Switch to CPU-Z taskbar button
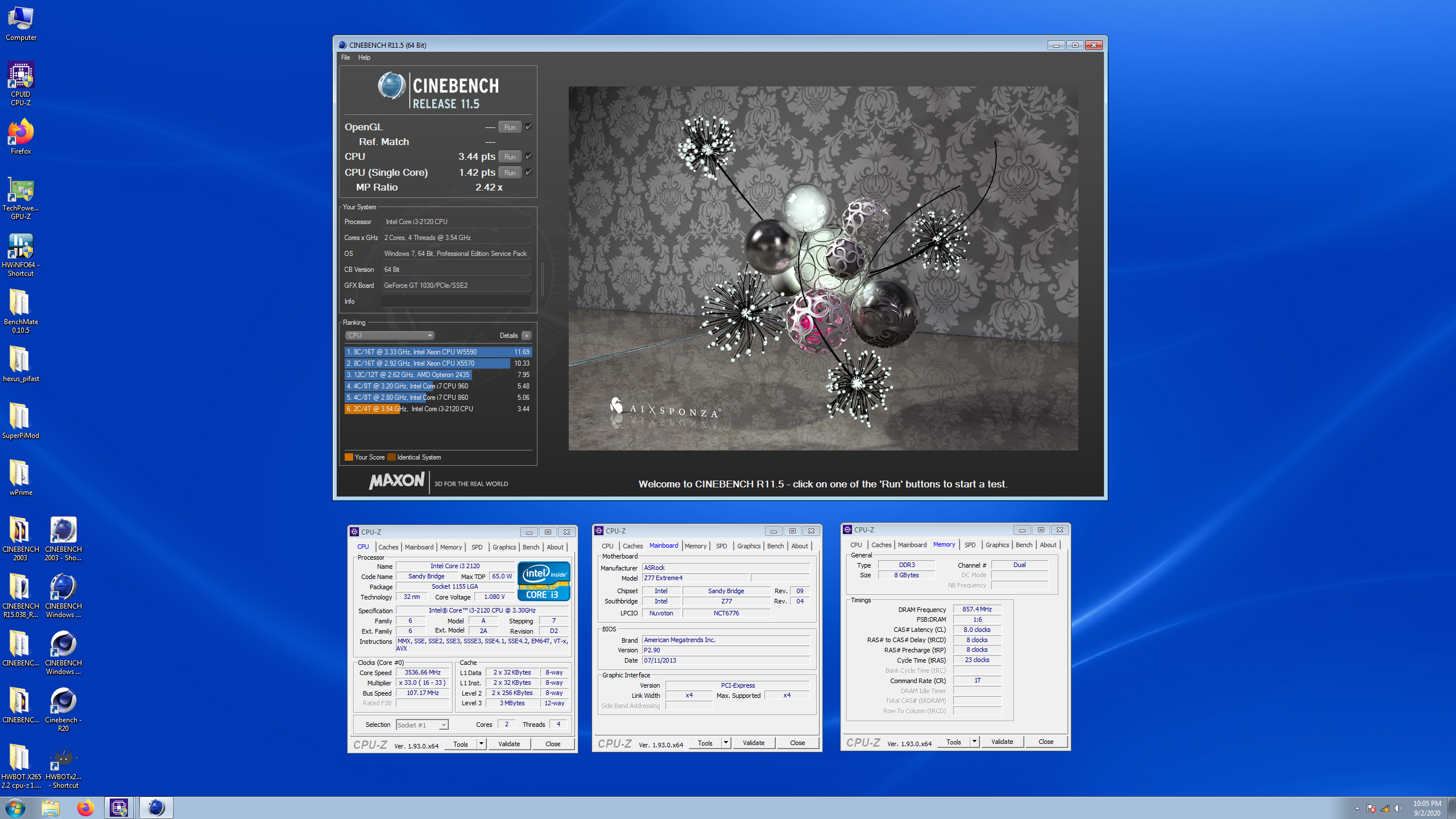This screenshot has width=1456, height=819. (x=119, y=808)
